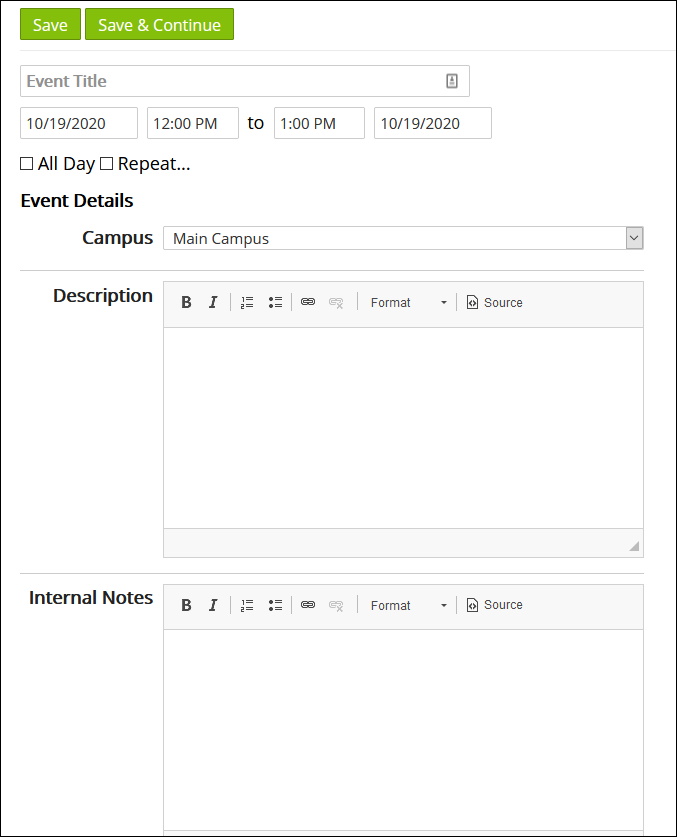Viewport: 677px width, 837px height.
Task: Switch Internal Notes editor to Source view
Action: [x=494, y=605]
